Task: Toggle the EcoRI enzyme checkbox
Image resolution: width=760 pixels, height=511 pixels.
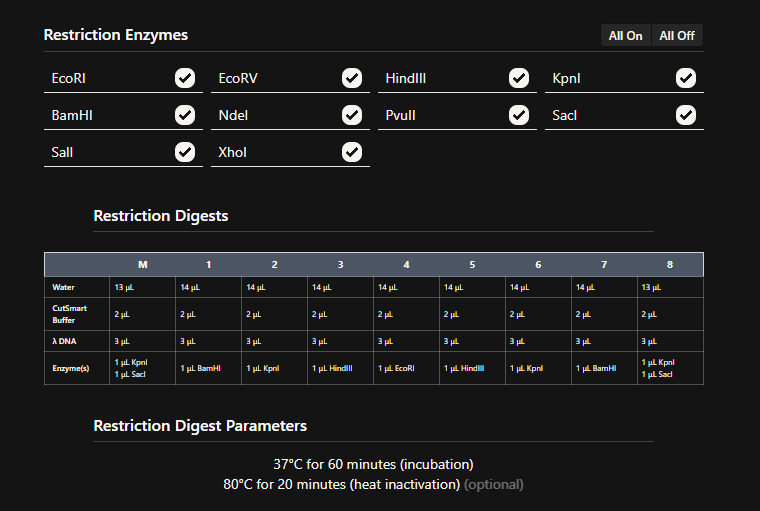Action: pos(185,78)
